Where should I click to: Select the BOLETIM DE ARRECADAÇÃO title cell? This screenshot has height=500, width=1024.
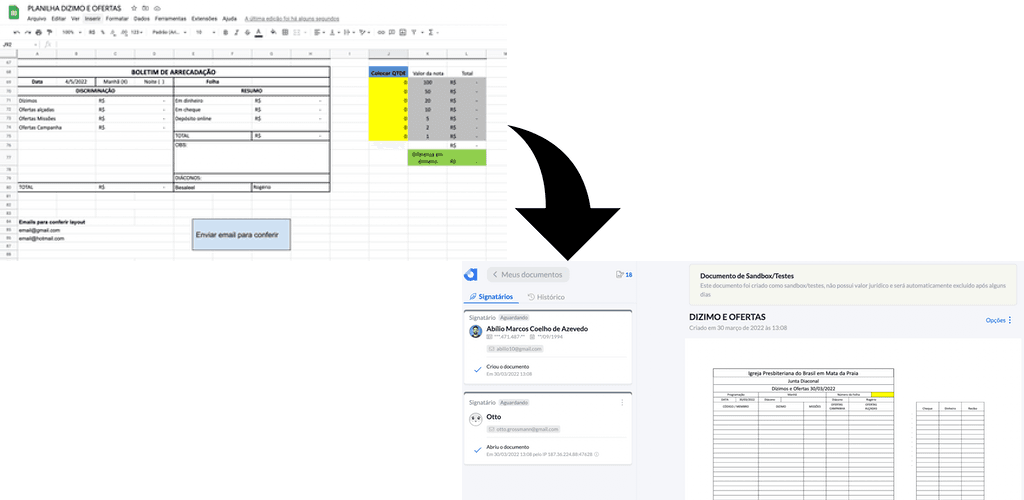coord(174,72)
